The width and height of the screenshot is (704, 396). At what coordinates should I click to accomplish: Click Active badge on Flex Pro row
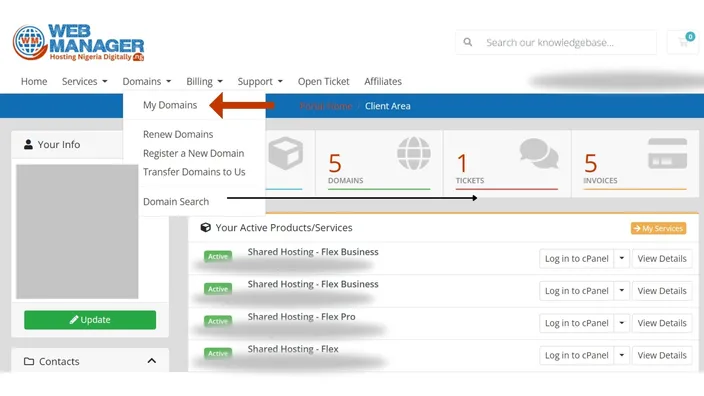pyautogui.click(x=218, y=321)
